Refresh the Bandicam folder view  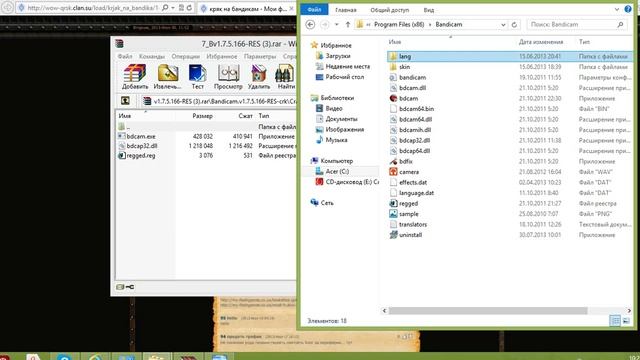pyautogui.click(x=514, y=24)
